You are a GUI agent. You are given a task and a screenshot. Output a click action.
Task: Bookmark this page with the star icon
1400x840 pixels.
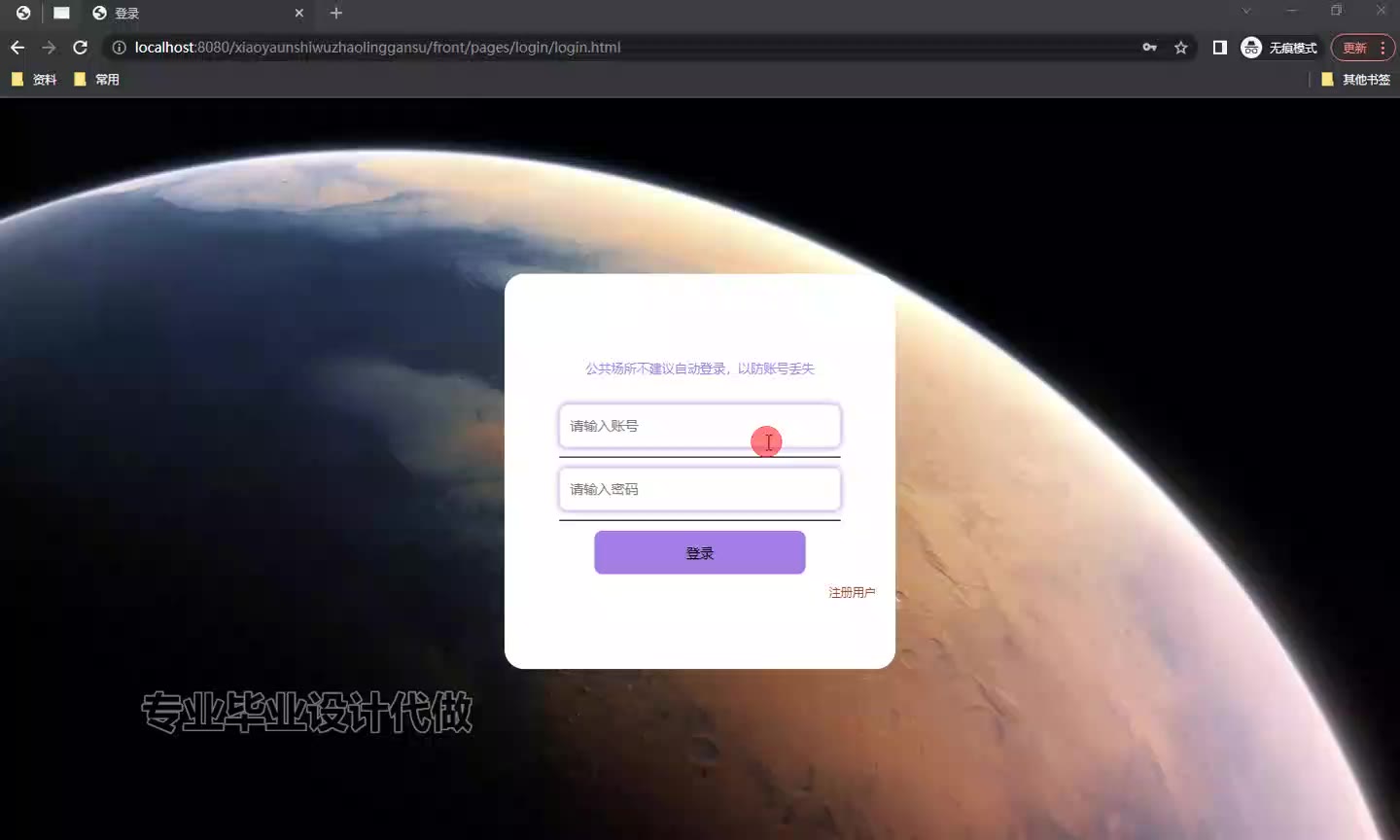(1181, 48)
